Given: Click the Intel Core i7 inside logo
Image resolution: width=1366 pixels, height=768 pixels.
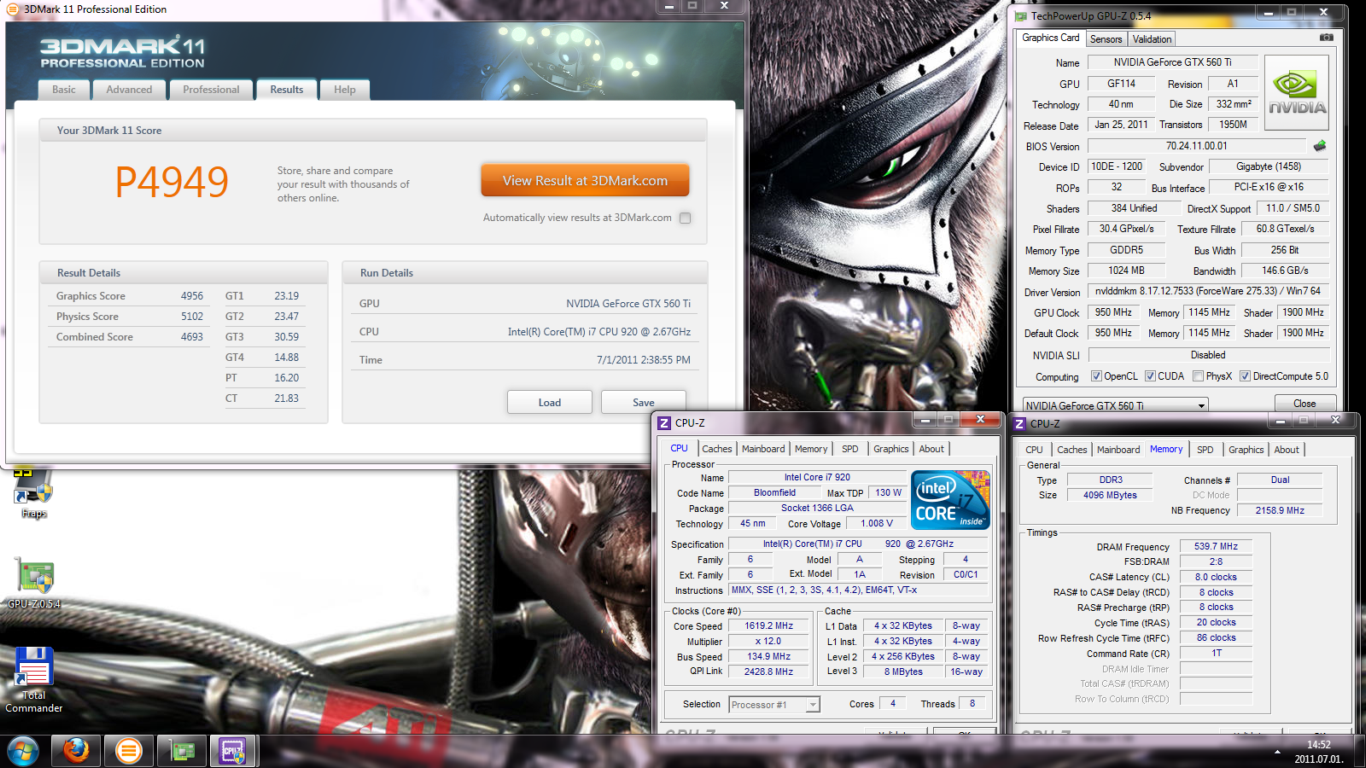Looking at the screenshot, I should 950,499.
